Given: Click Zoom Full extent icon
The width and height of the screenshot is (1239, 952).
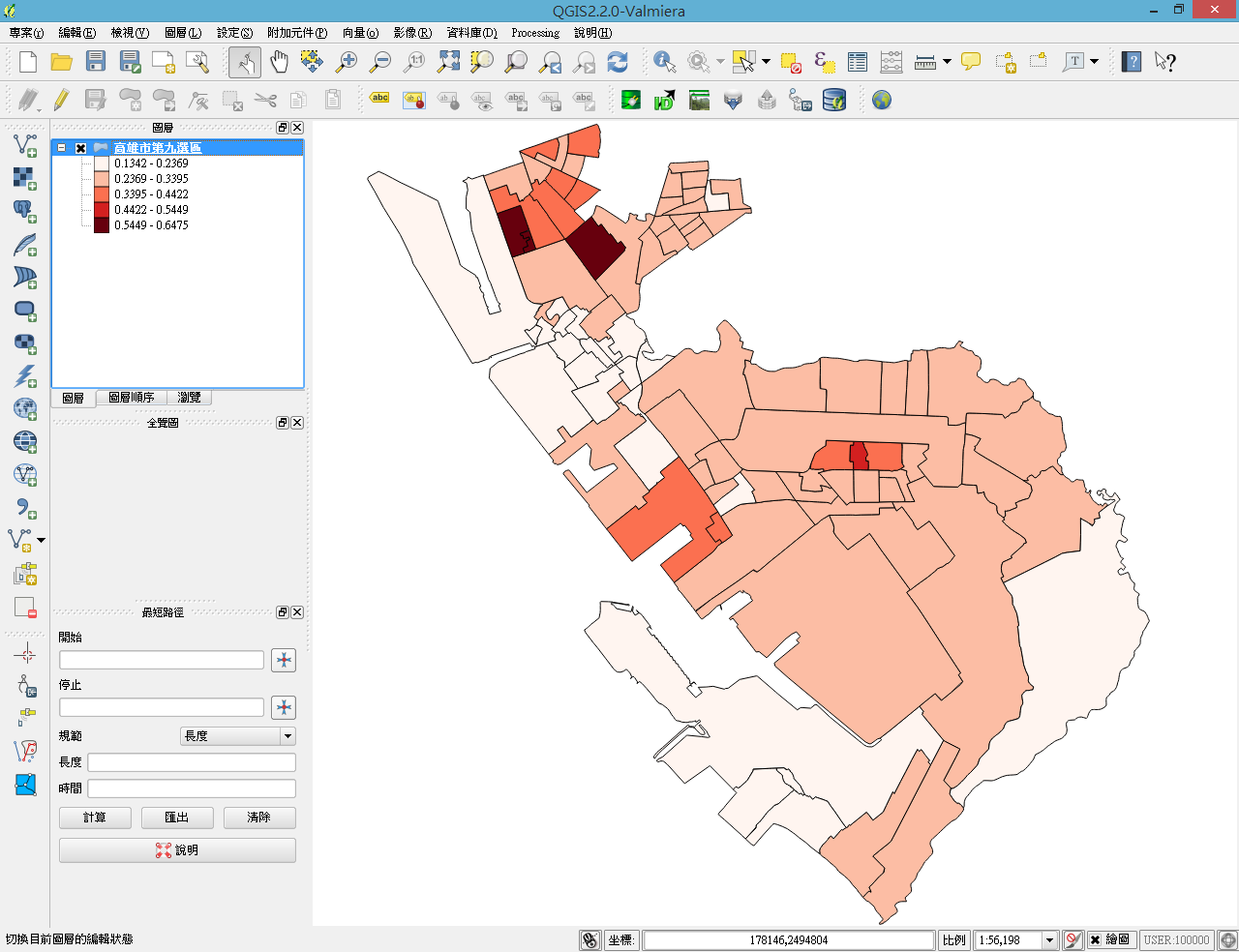Looking at the screenshot, I should coord(448,62).
